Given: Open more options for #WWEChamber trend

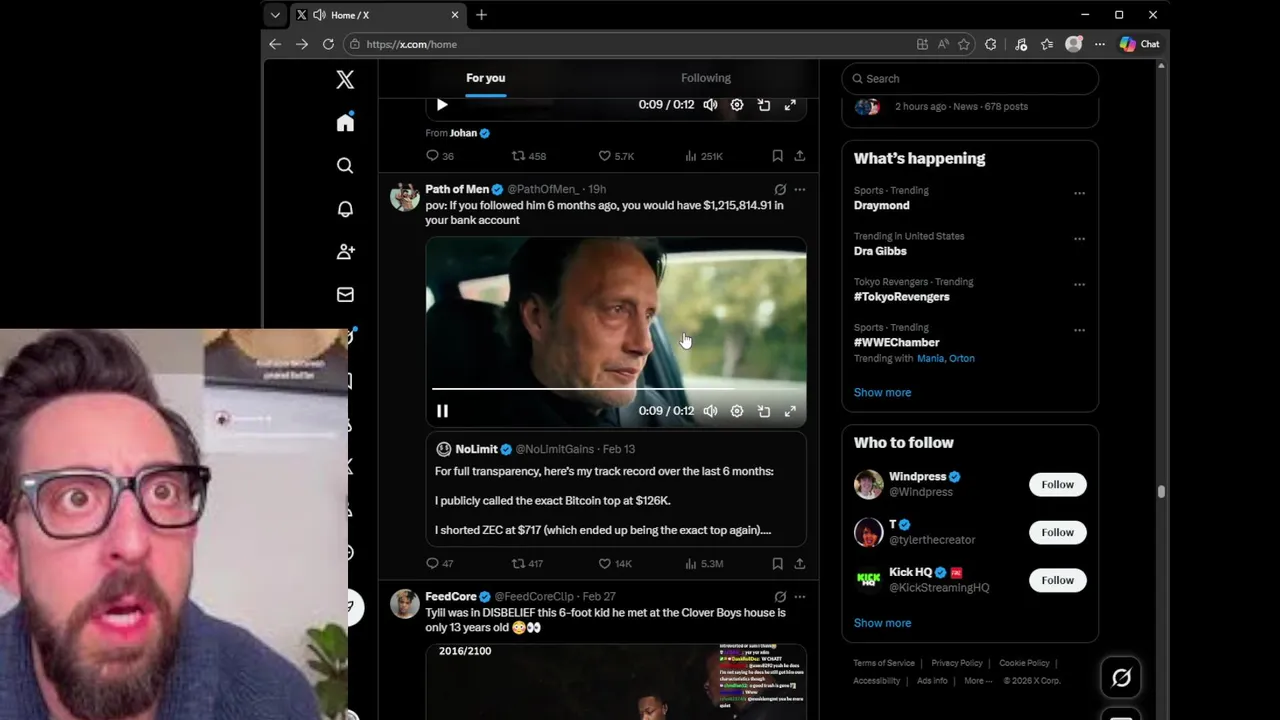Looking at the screenshot, I should point(1079,330).
